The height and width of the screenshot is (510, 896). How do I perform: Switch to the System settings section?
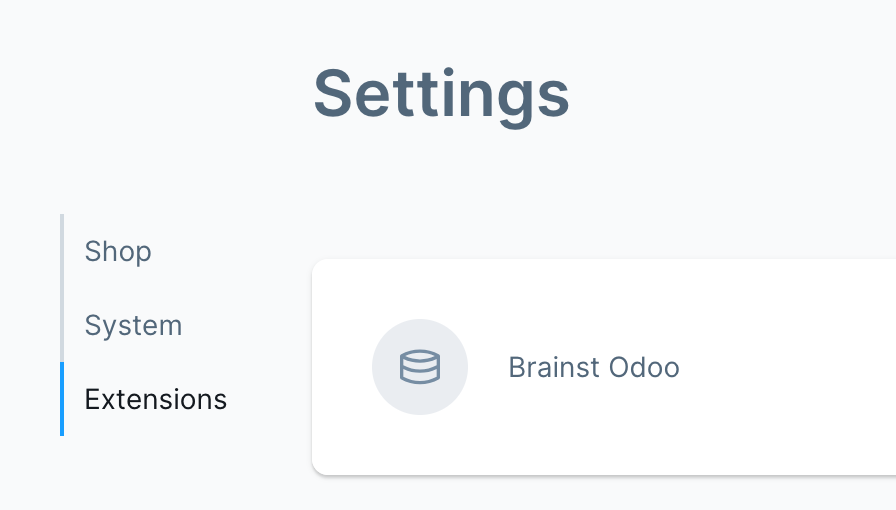click(133, 325)
